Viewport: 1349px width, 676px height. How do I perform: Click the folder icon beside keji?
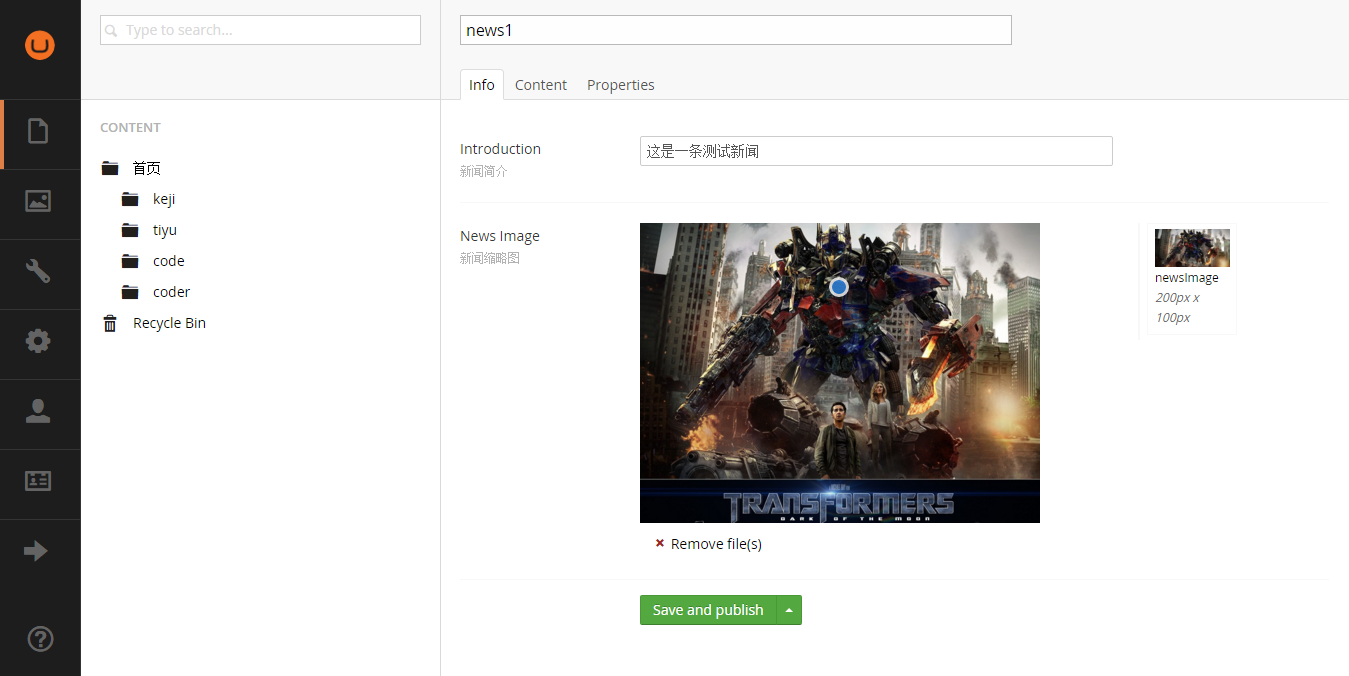130,199
